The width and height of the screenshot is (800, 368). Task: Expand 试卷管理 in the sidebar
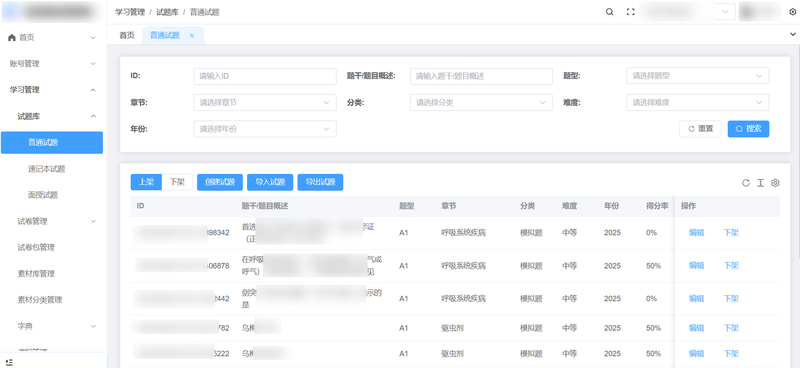(93, 221)
